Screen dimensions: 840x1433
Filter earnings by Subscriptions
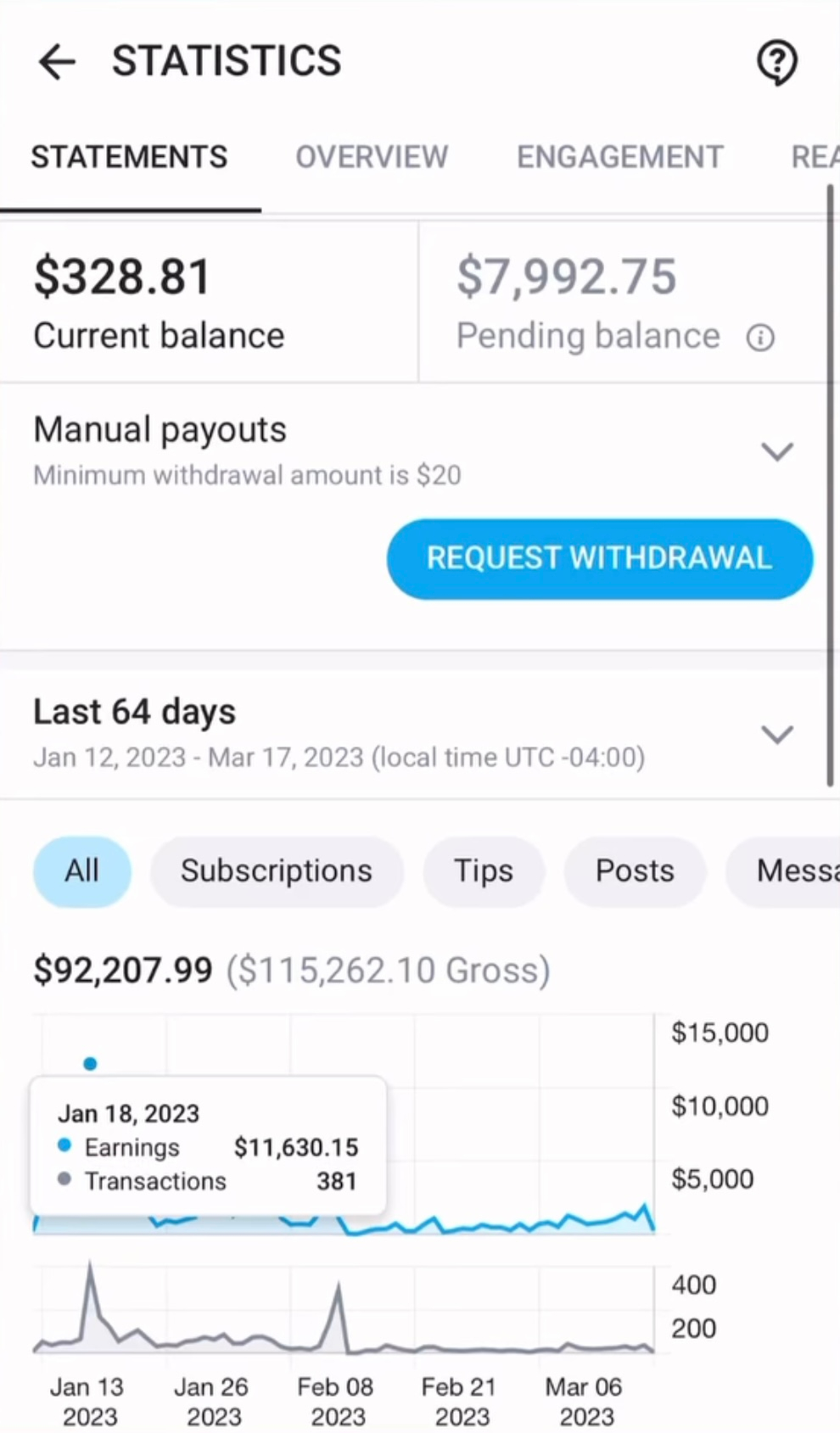click(277, 871)
